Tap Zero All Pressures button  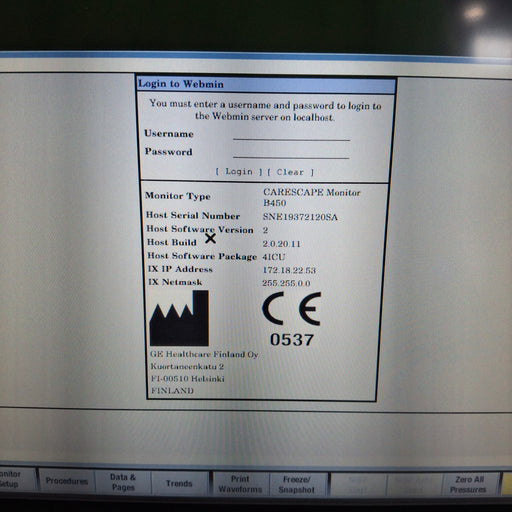pos(469,484)
